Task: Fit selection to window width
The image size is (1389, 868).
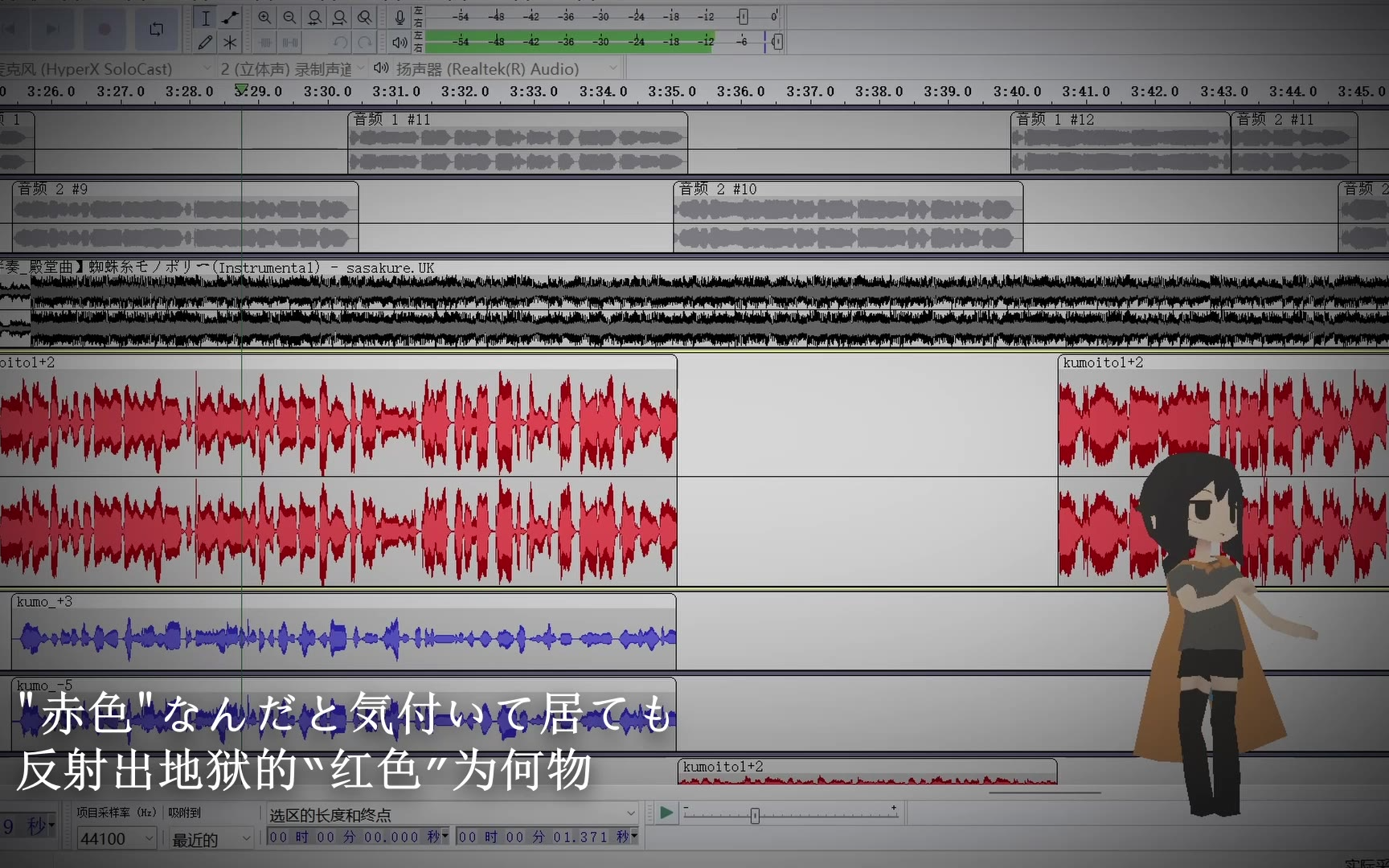Action: coord(314,18)
